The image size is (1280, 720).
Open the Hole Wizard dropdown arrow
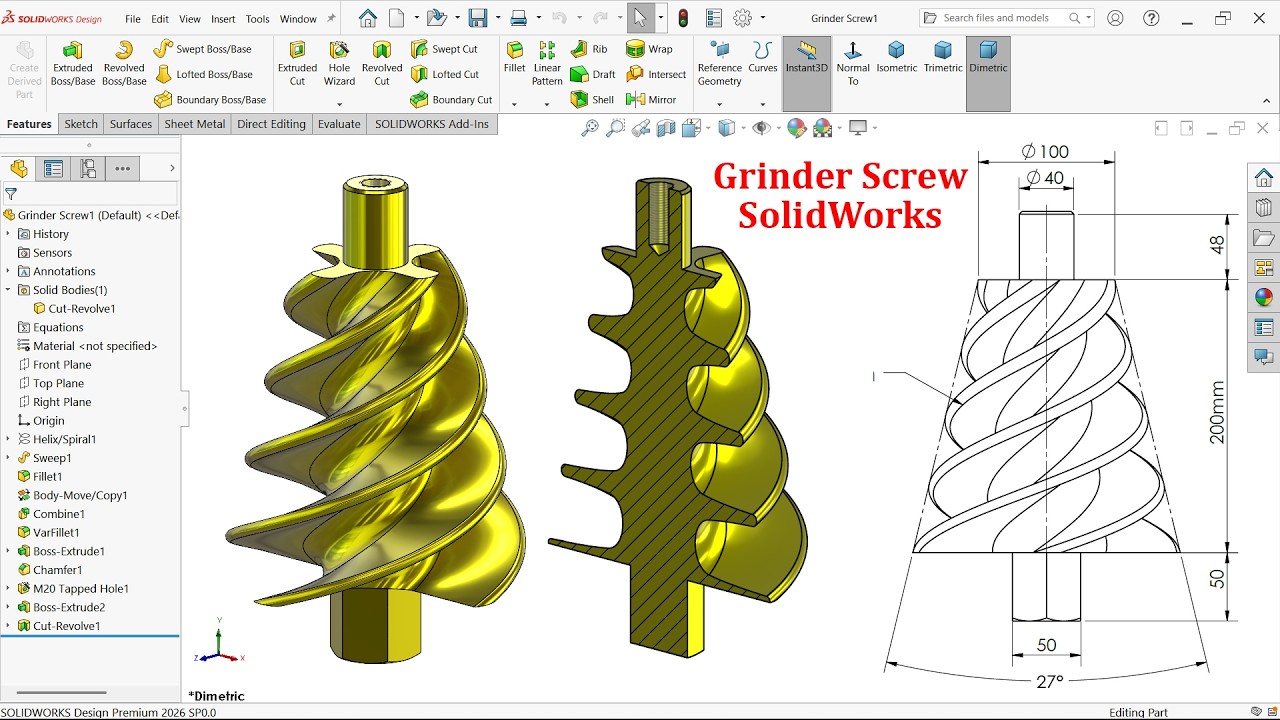(x=339, y=104)
